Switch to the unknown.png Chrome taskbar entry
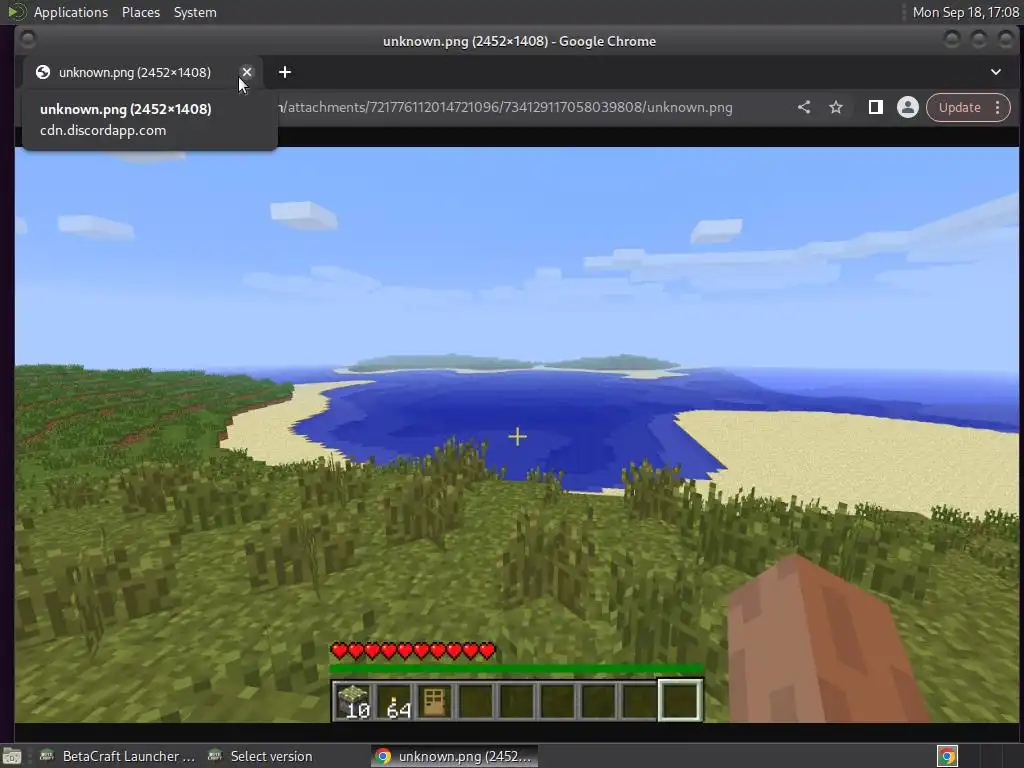The width and height of the screenshot is (1024, 768). [455, 756]
